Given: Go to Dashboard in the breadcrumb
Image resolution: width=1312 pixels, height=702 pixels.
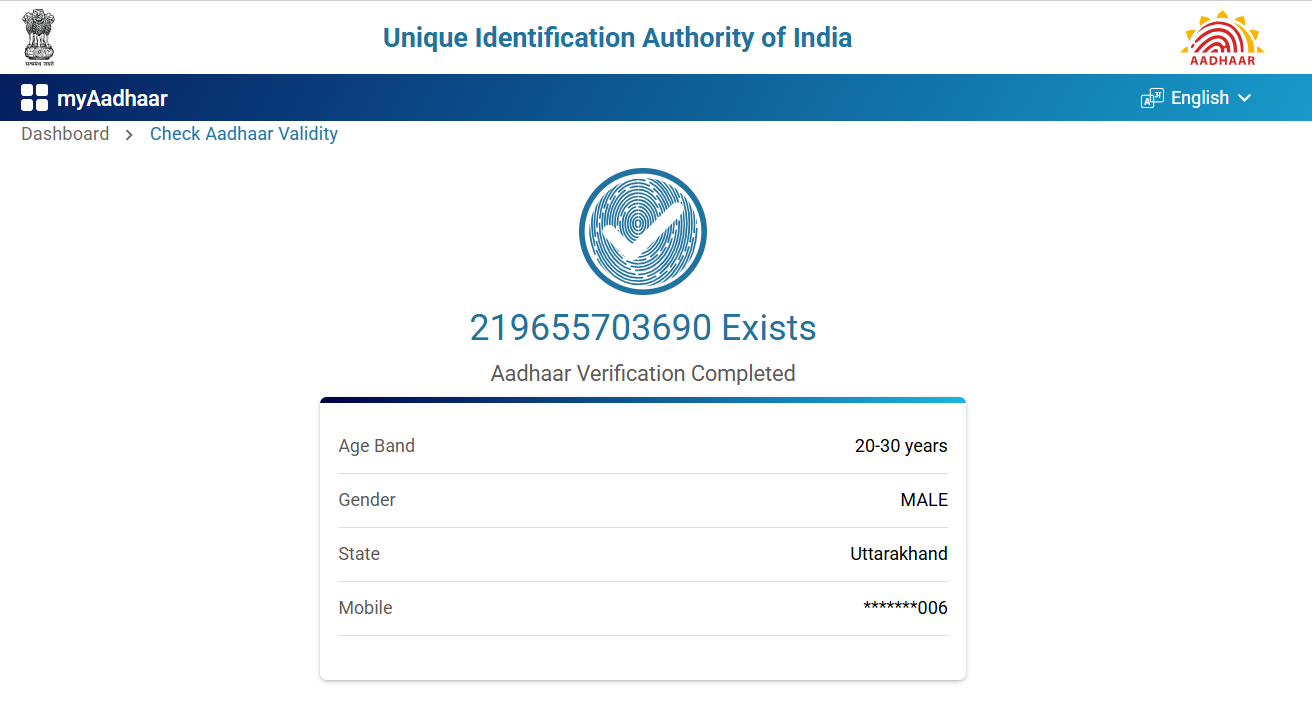Looking at the screenshot, I should click(65, 134).
